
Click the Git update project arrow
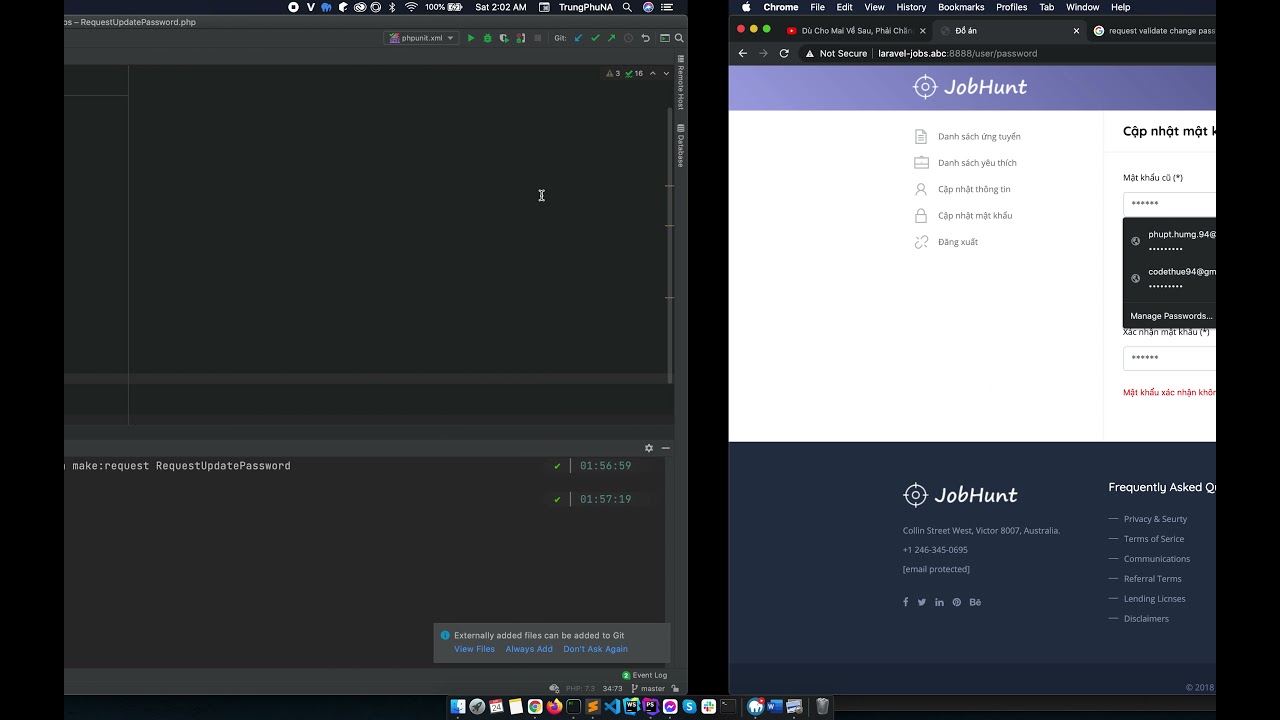pyautogui.click(x=578, y=38)
